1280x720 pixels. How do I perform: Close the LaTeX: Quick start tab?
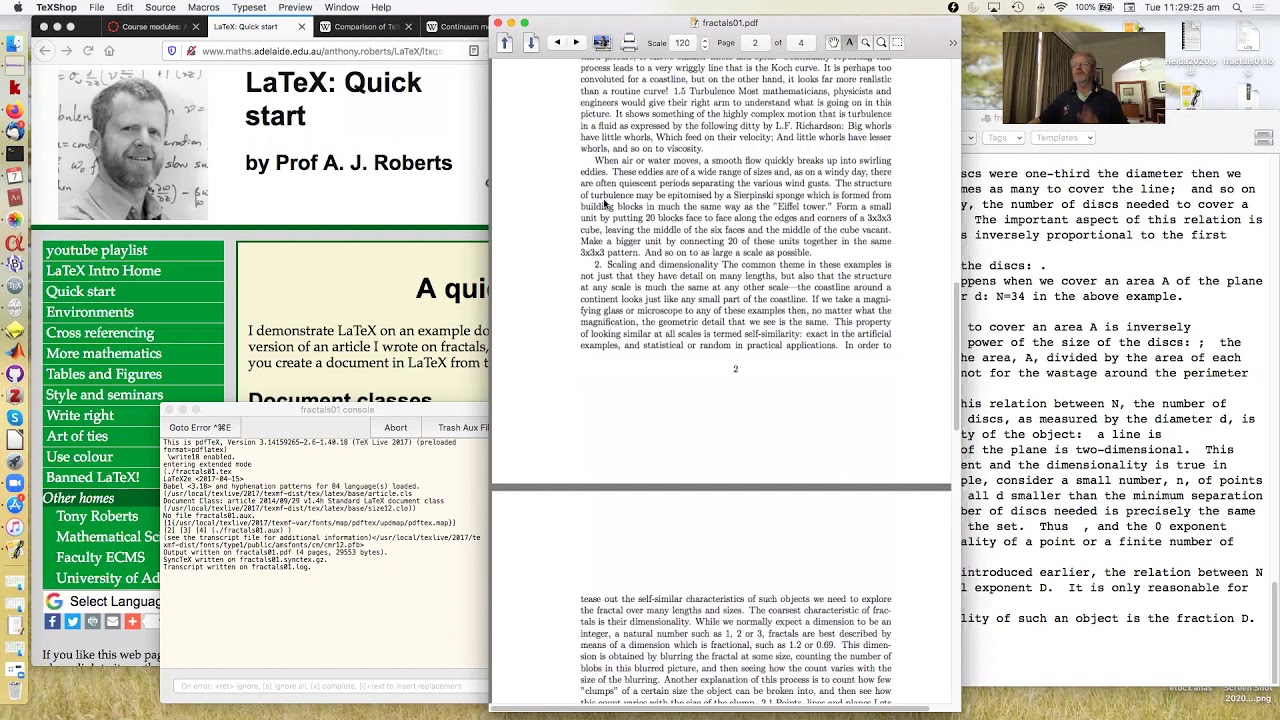coord(301,27)
